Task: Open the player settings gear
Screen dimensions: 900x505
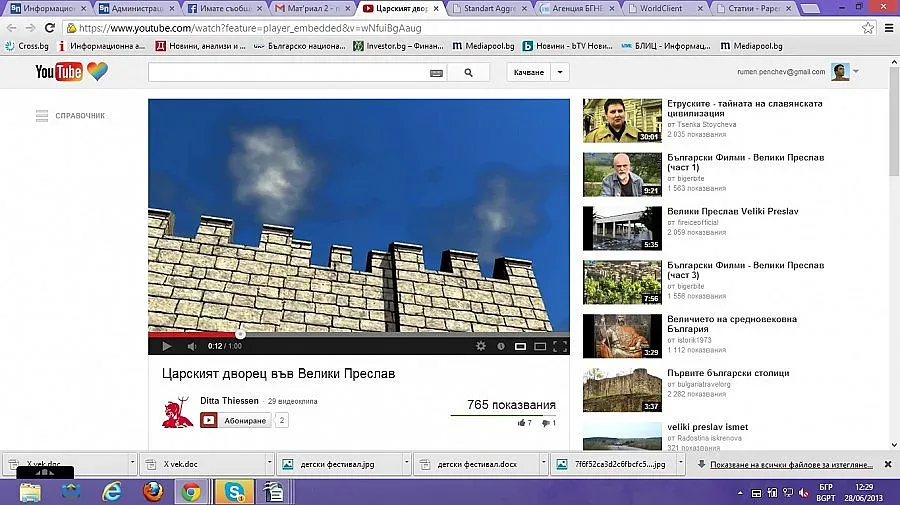Action: tap(480, 346)
